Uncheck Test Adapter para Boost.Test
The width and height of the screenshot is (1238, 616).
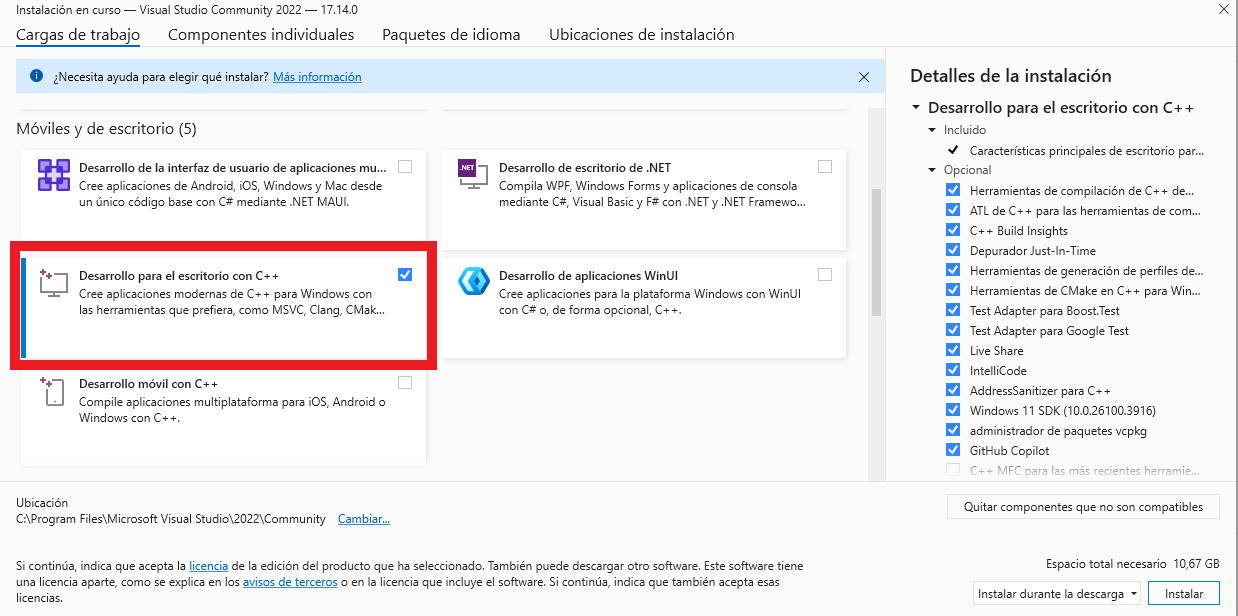pos(953,310)
